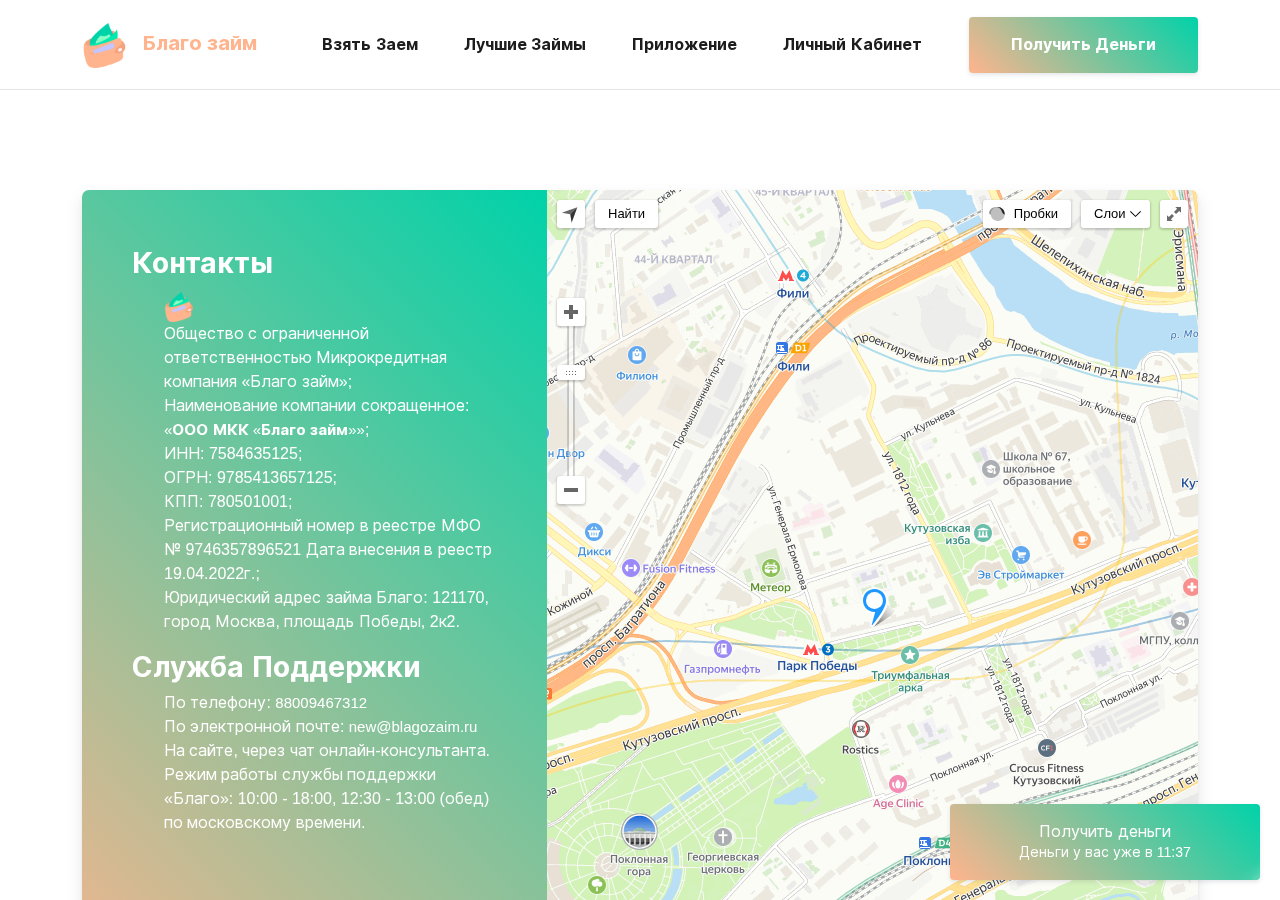Click the ИНН: 7584635125 text

[x=233, y=453]
